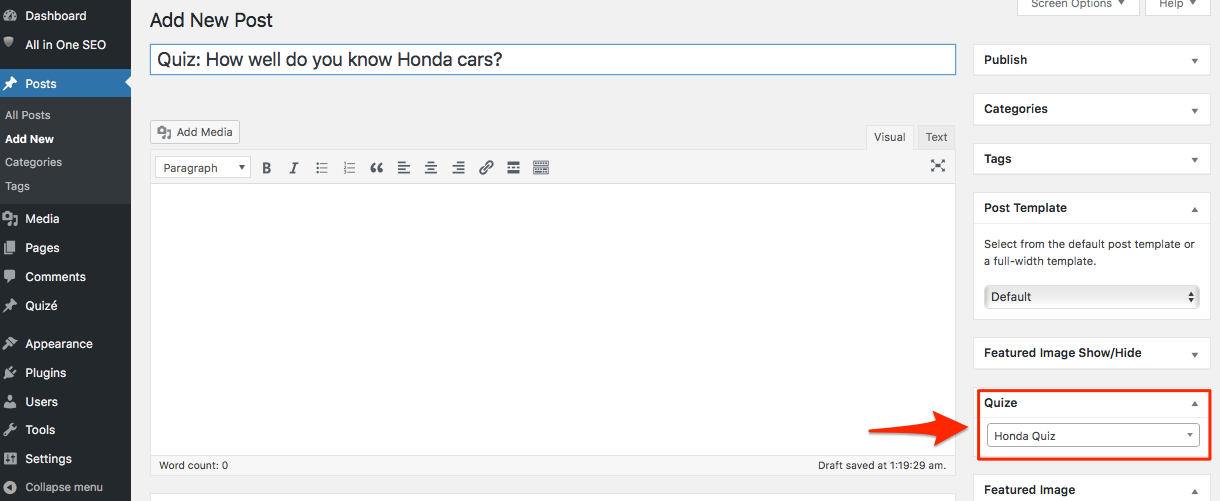Viewport: 1220px width, 501px height.
Task: Click the Word count: 0 text
Action: click(x=193, y=466)
